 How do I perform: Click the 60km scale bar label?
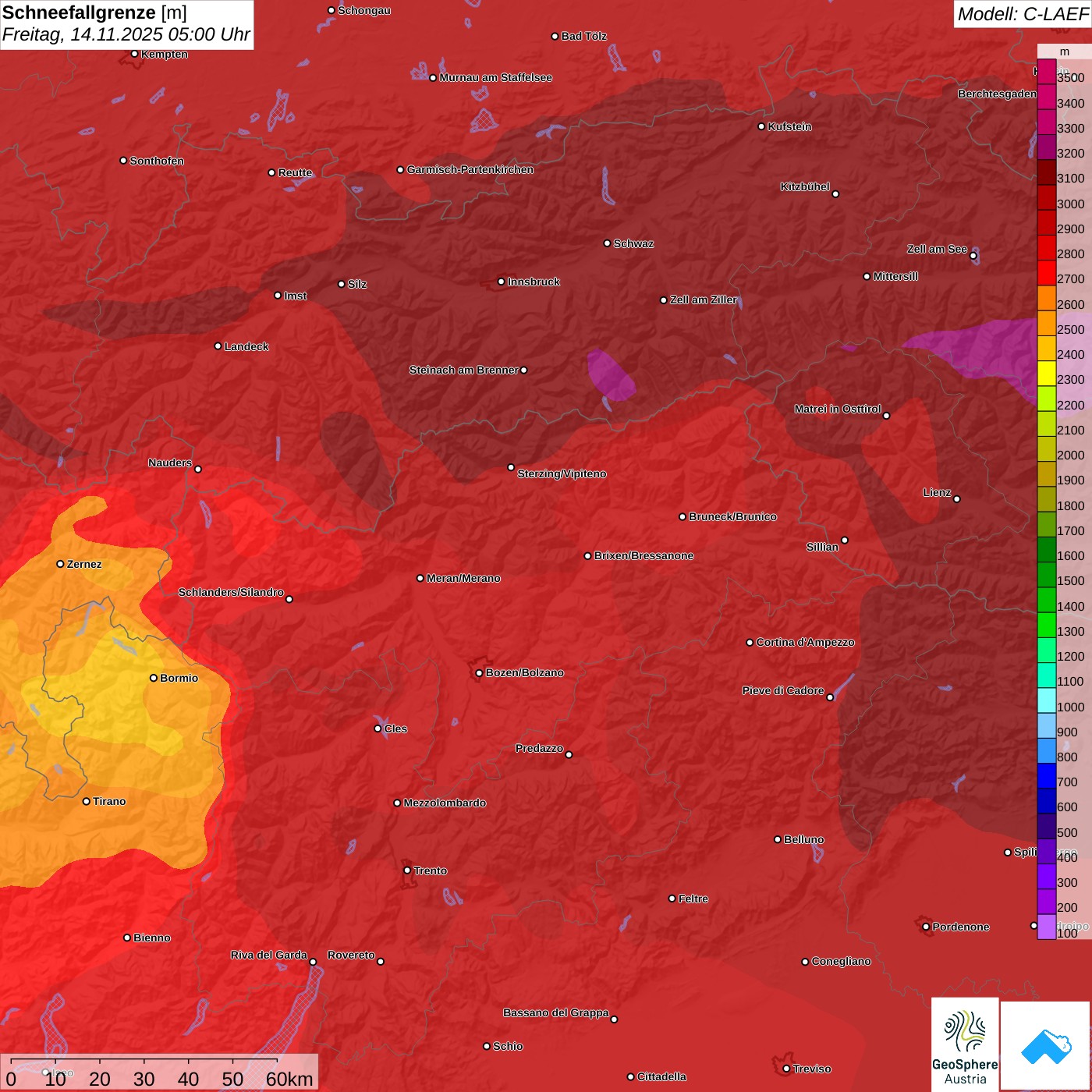pyautogui.click(x=289, y=1079)
